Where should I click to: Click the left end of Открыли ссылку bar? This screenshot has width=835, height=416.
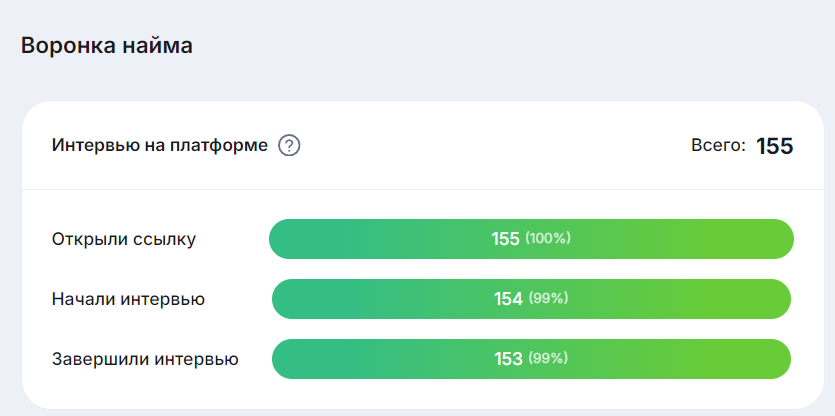click(280, 239)
